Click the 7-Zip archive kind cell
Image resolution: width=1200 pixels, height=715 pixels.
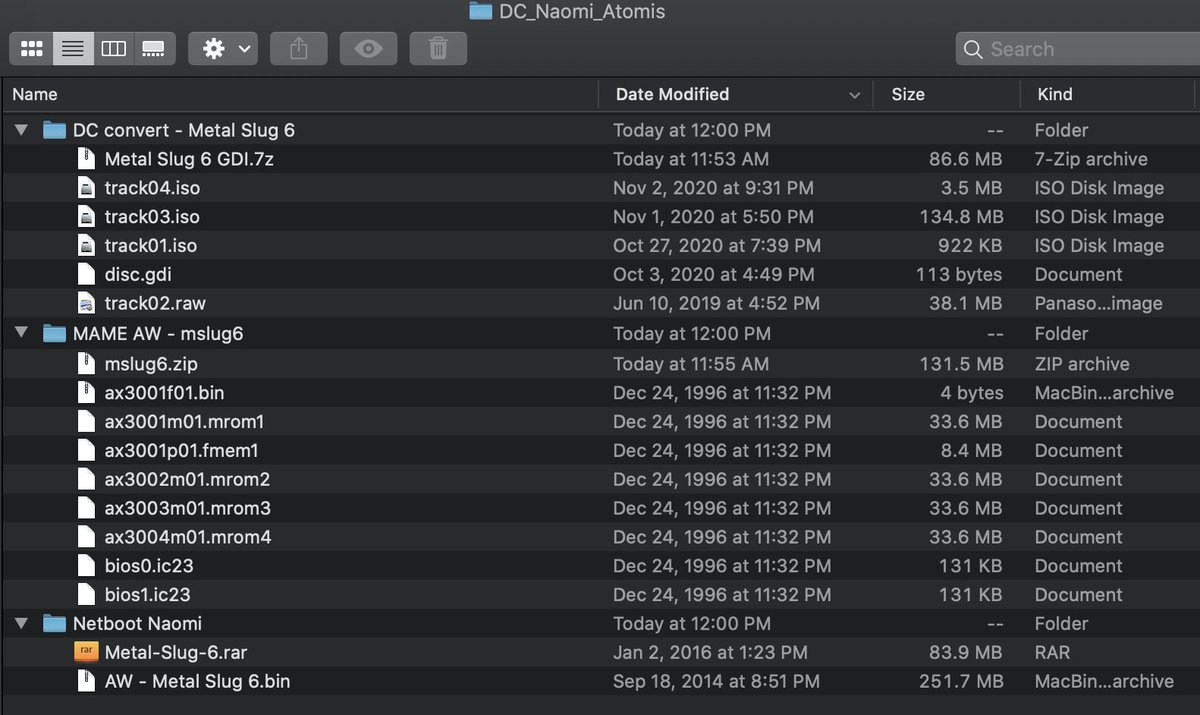point(1091,159)
